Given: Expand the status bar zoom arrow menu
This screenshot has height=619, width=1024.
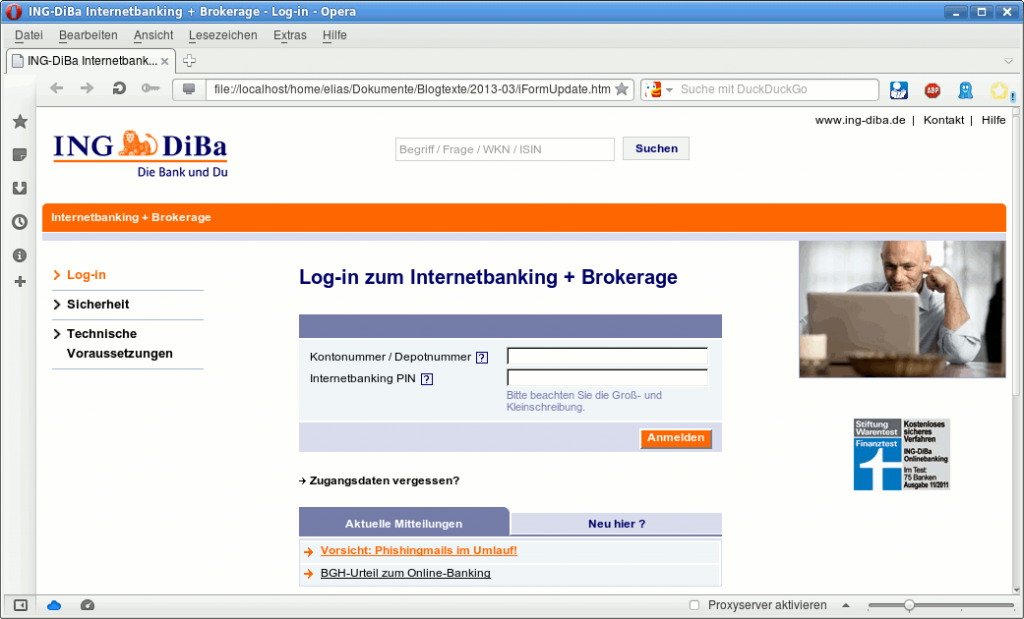Looking at the screenshot, I should click(x=846, y=605).
